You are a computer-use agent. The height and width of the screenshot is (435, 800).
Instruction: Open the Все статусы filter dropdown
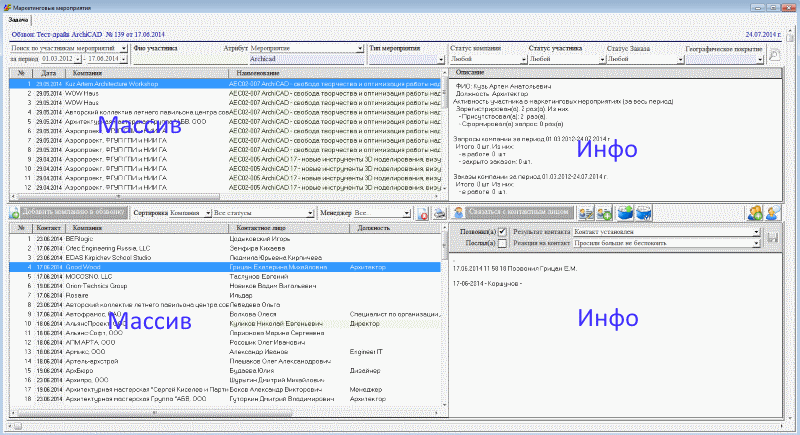tap(311, 214)
